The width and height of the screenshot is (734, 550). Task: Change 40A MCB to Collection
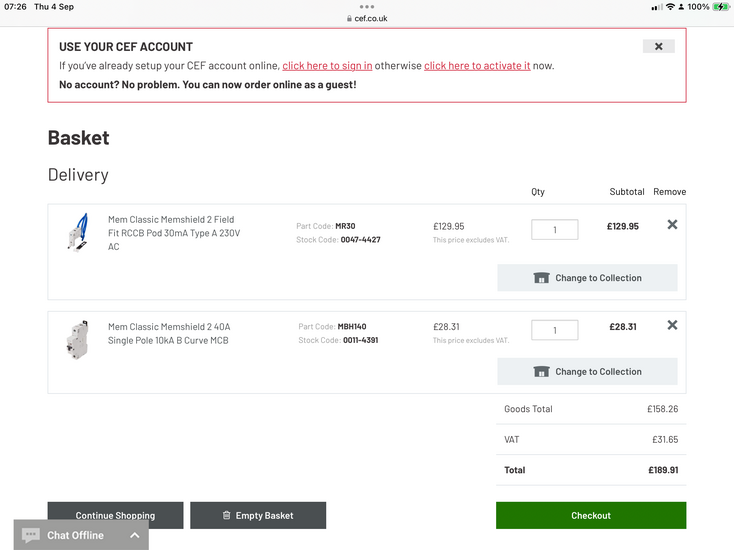point(587,372)
